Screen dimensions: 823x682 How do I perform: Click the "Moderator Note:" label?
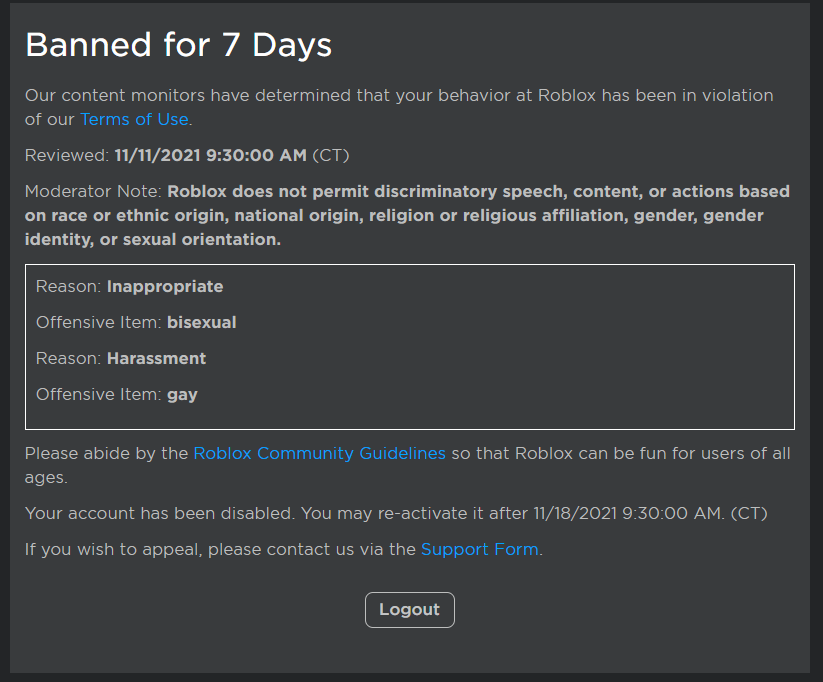click(93, 191)
